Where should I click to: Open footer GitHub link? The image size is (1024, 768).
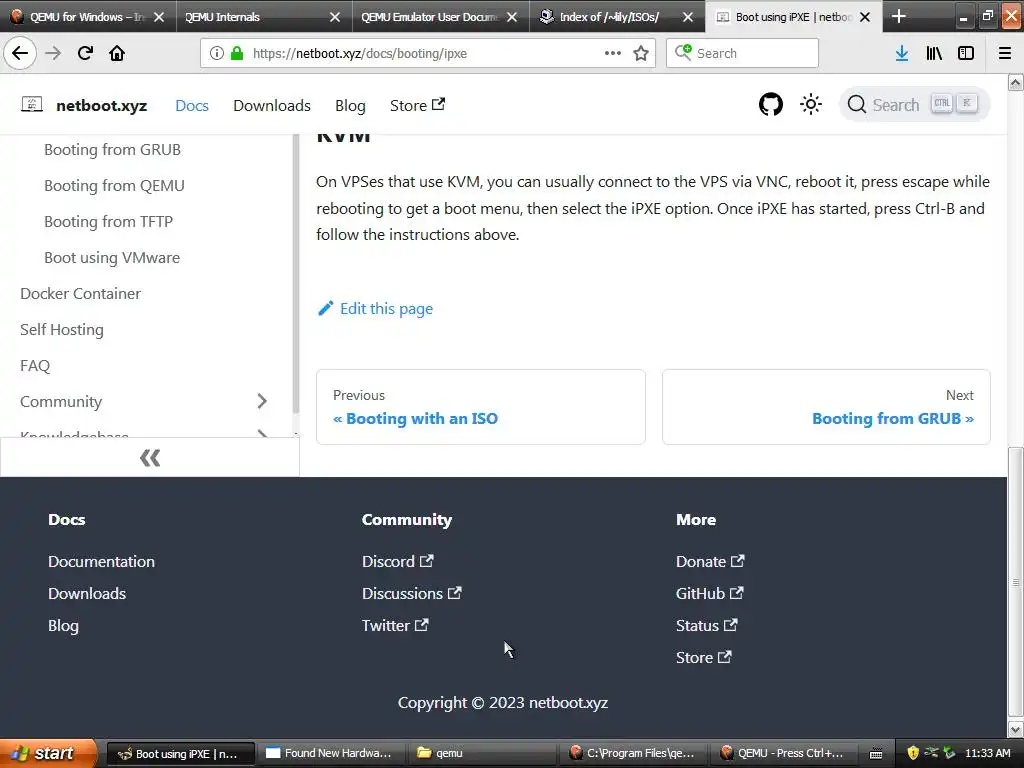709,593
